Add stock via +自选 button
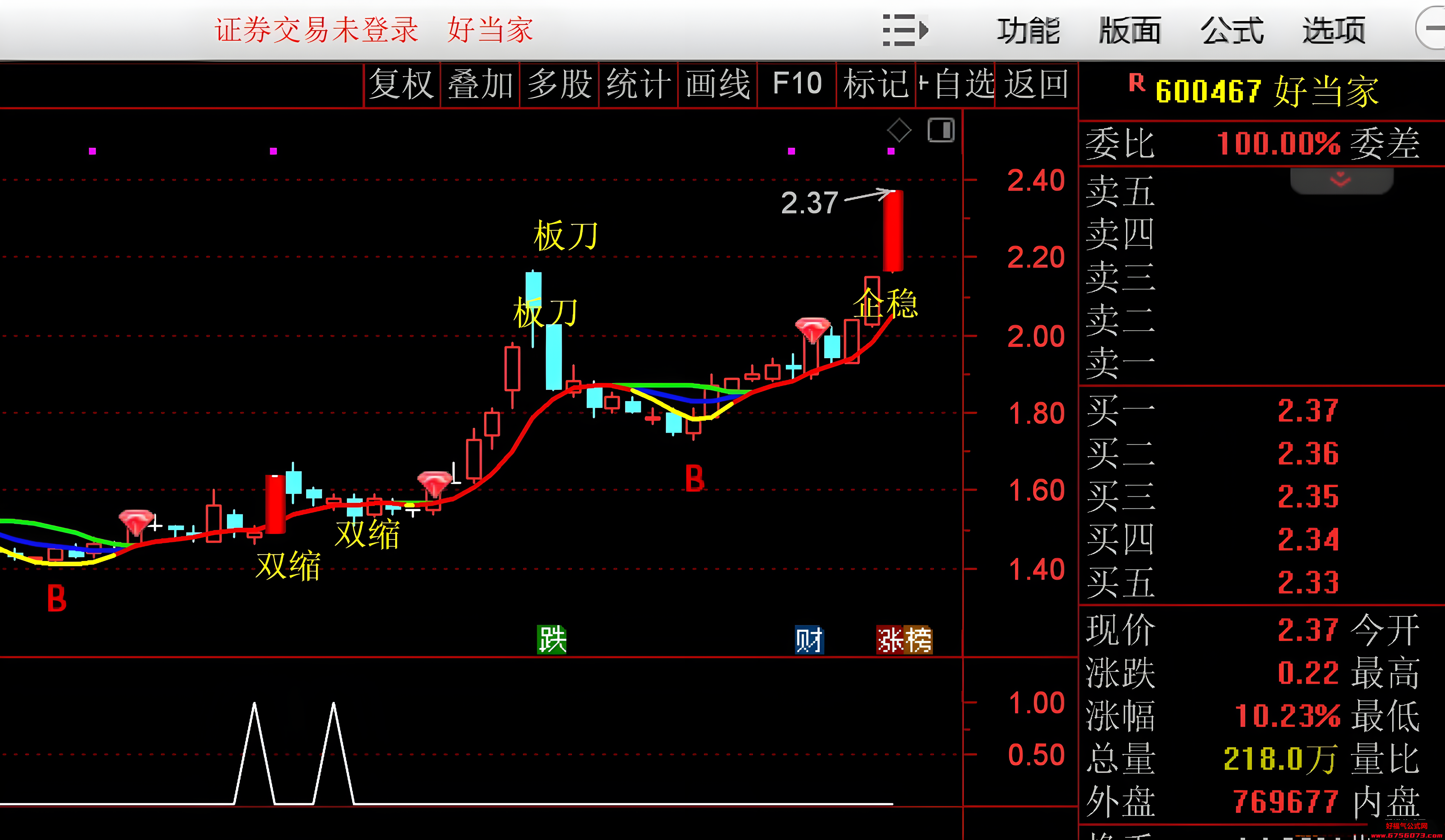This screenshot has height=840, width=1445. coord(956,84)
